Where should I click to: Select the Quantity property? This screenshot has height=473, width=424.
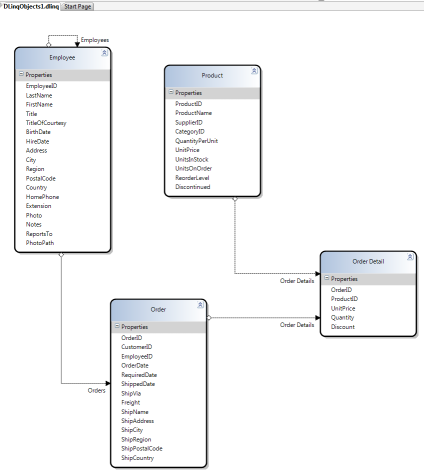(342, 318)
